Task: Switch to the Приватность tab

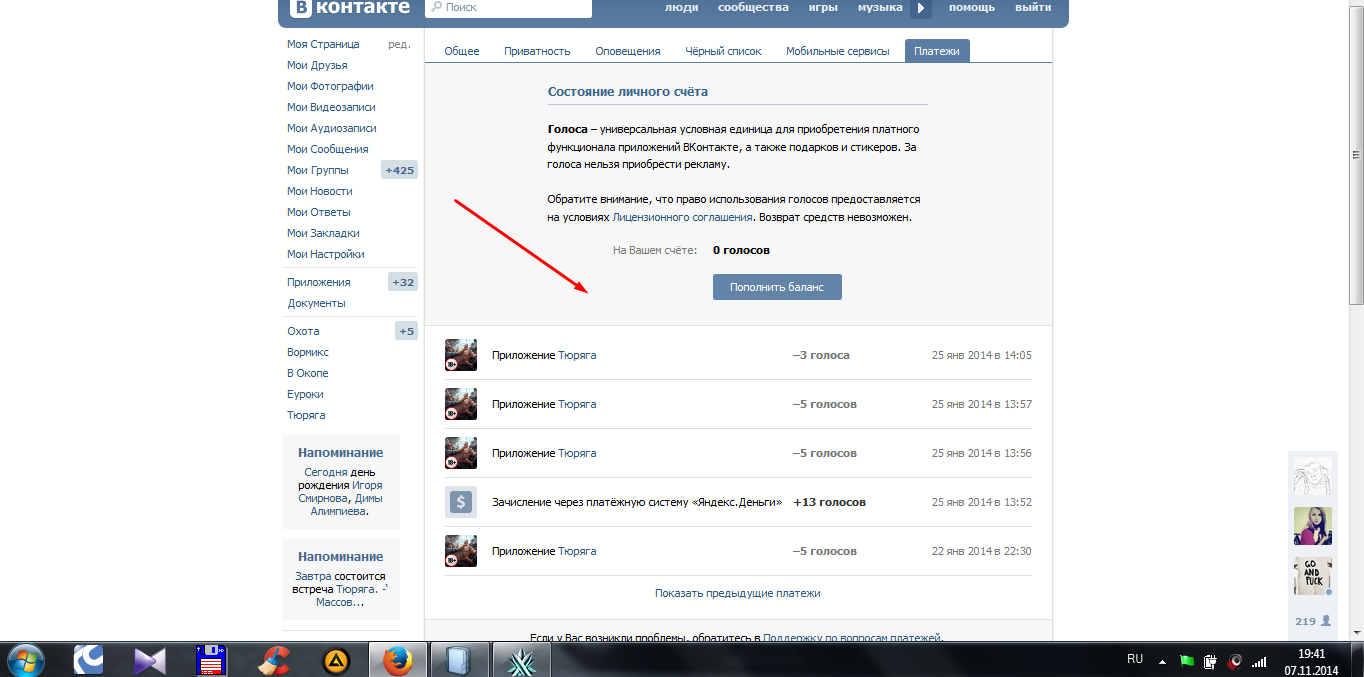Action: 537,51
